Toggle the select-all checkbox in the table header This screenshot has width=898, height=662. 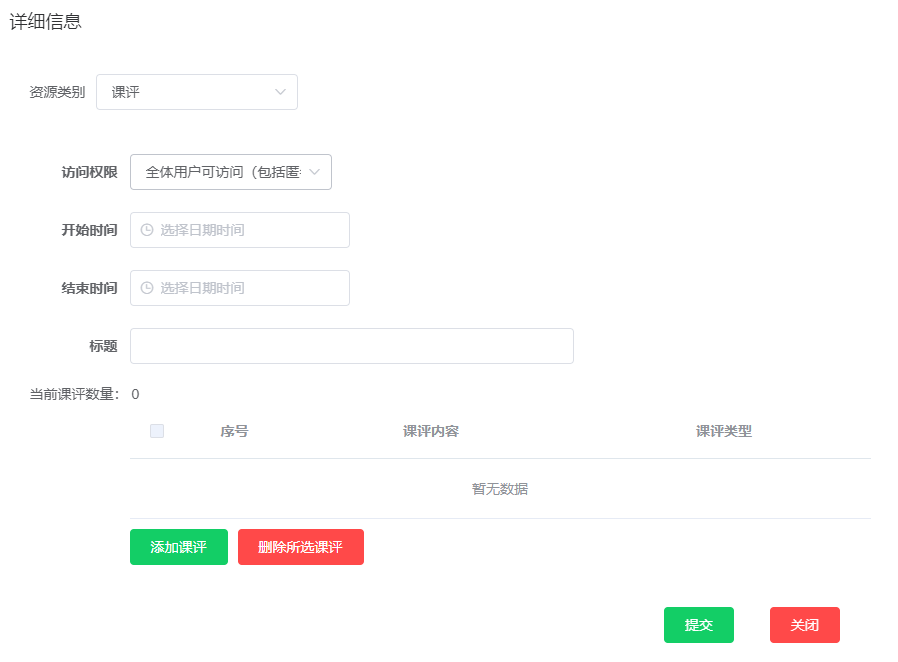point(156,431)
